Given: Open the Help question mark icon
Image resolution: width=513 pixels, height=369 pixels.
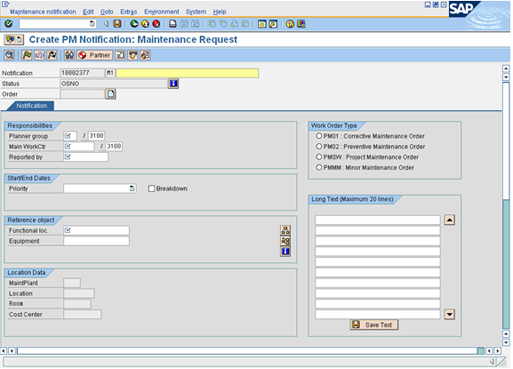Looking at the screenshot, I should tap(290, 24).
